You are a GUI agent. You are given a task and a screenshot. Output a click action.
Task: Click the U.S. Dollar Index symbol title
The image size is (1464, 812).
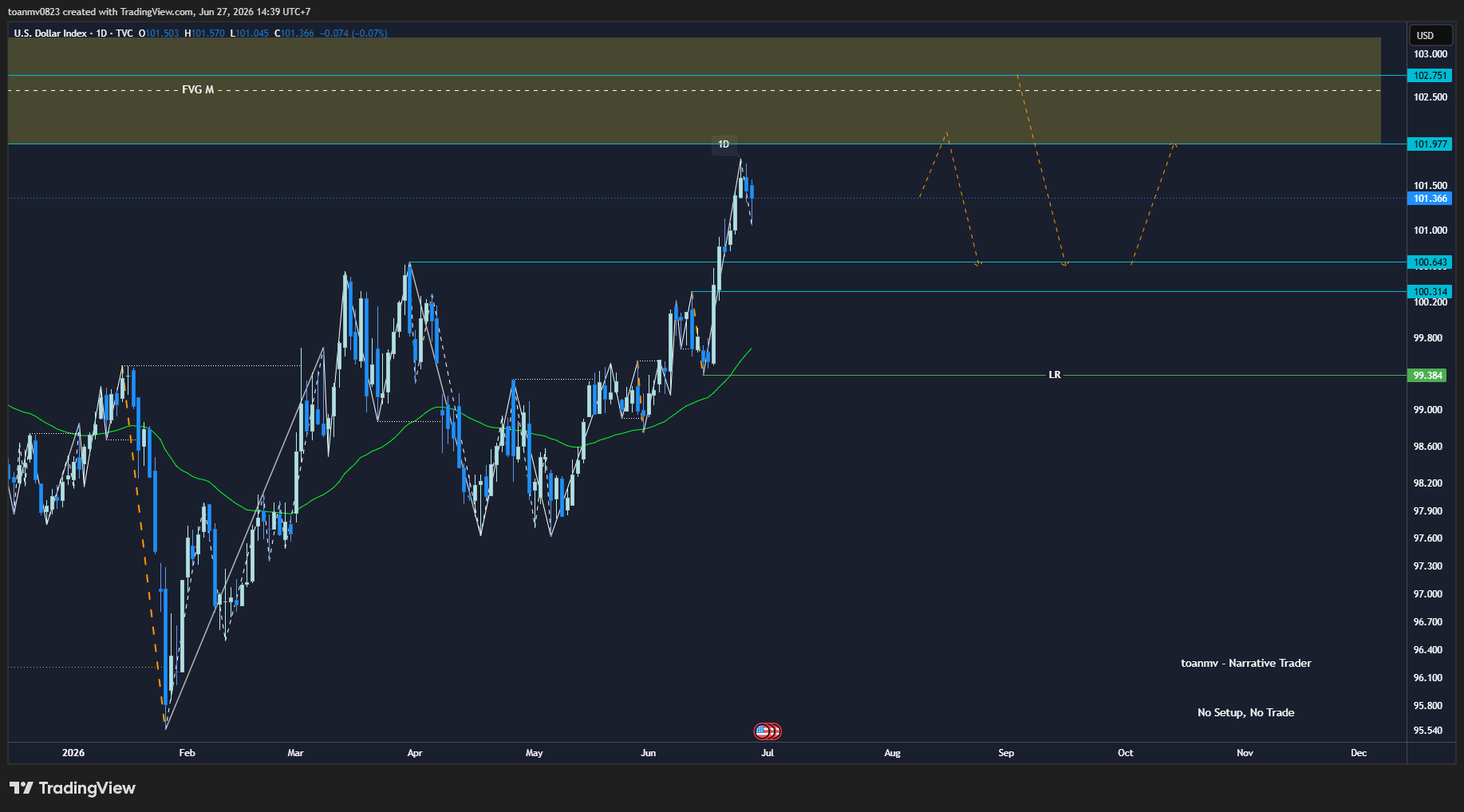tap(50, 34)
